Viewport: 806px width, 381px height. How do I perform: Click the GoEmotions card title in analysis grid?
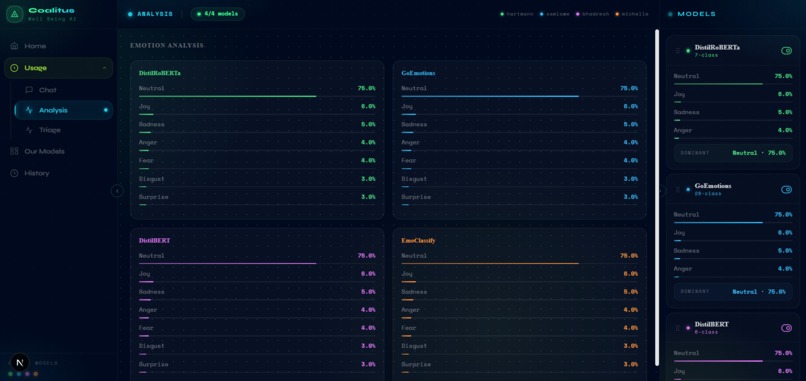pos(418,73)
